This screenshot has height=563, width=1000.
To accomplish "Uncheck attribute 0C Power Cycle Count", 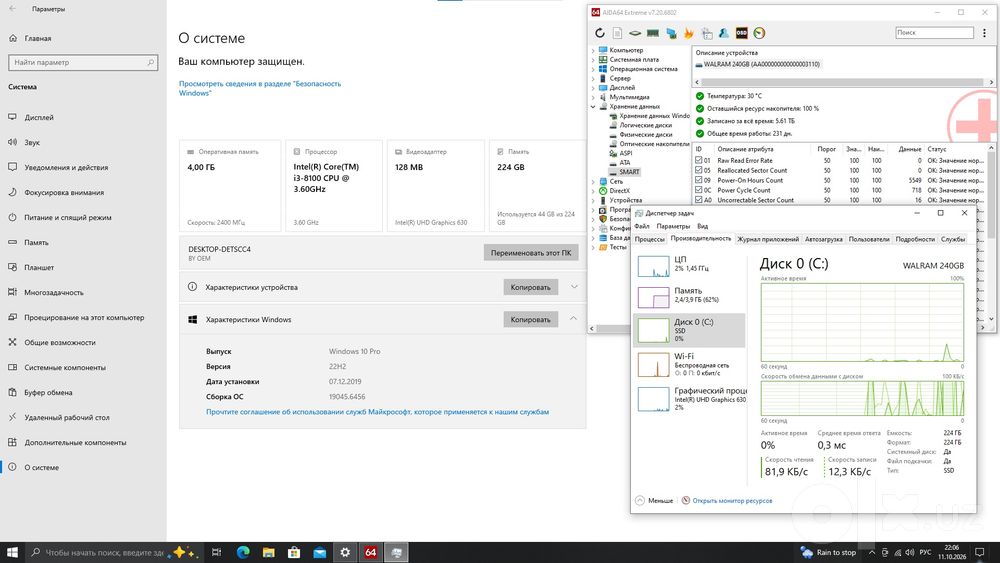I will (x=698, y=190).
